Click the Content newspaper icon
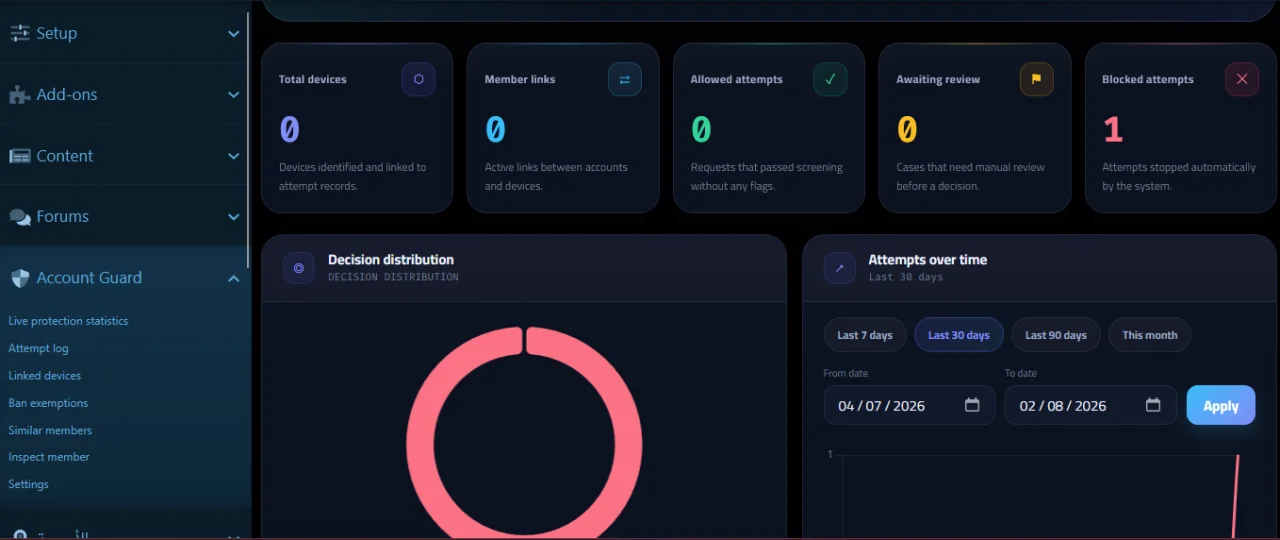 [20, 156]
